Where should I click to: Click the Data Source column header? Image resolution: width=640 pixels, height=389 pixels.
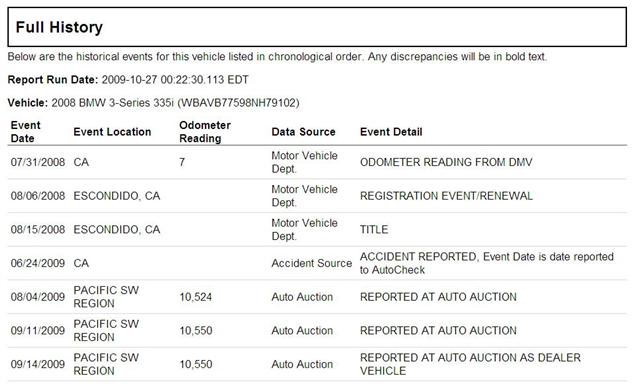coord(303,132)
